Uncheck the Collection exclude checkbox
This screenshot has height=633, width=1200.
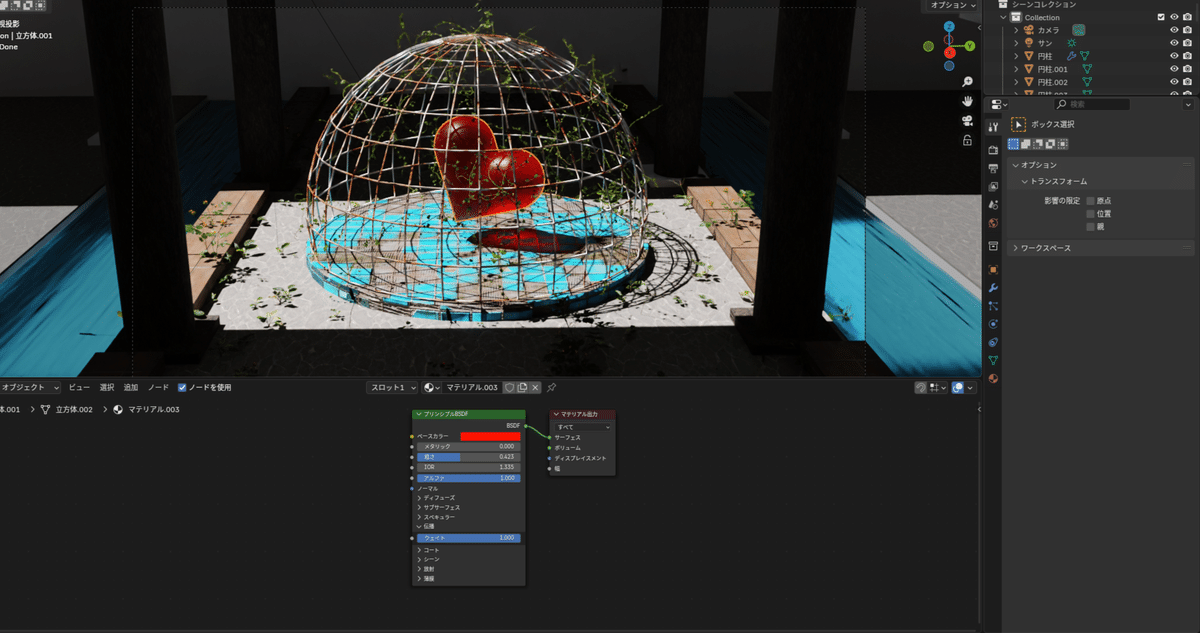pyautogui.click(x=1161, y=17)
